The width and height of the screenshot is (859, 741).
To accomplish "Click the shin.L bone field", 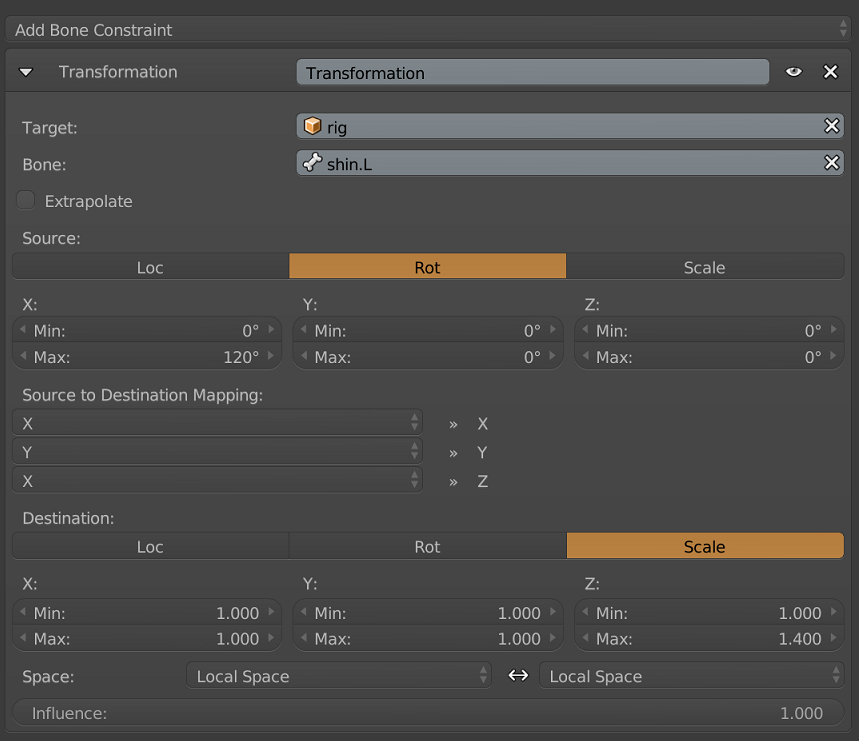I will pos(570,163).
